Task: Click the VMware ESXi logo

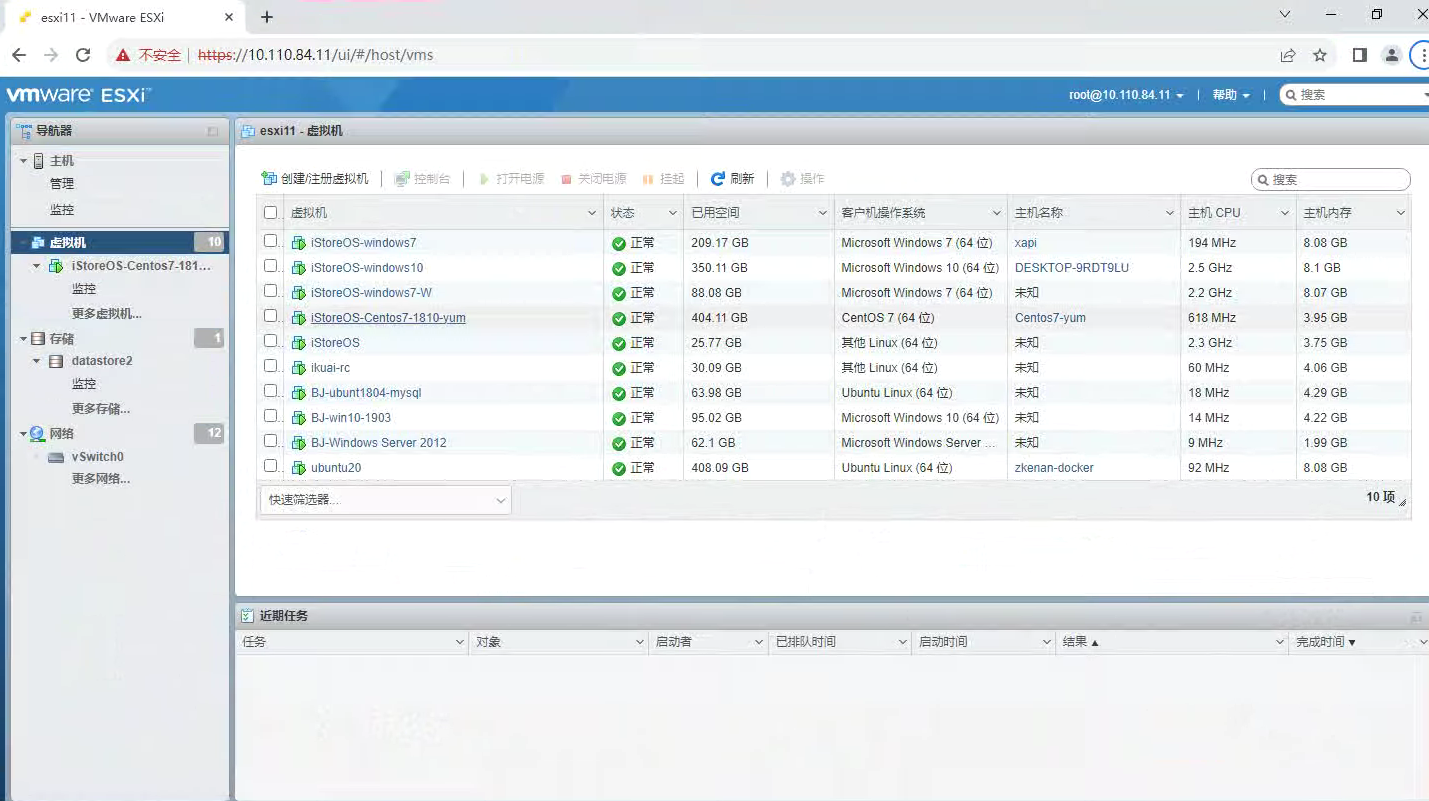Action: tap(79, 95)
